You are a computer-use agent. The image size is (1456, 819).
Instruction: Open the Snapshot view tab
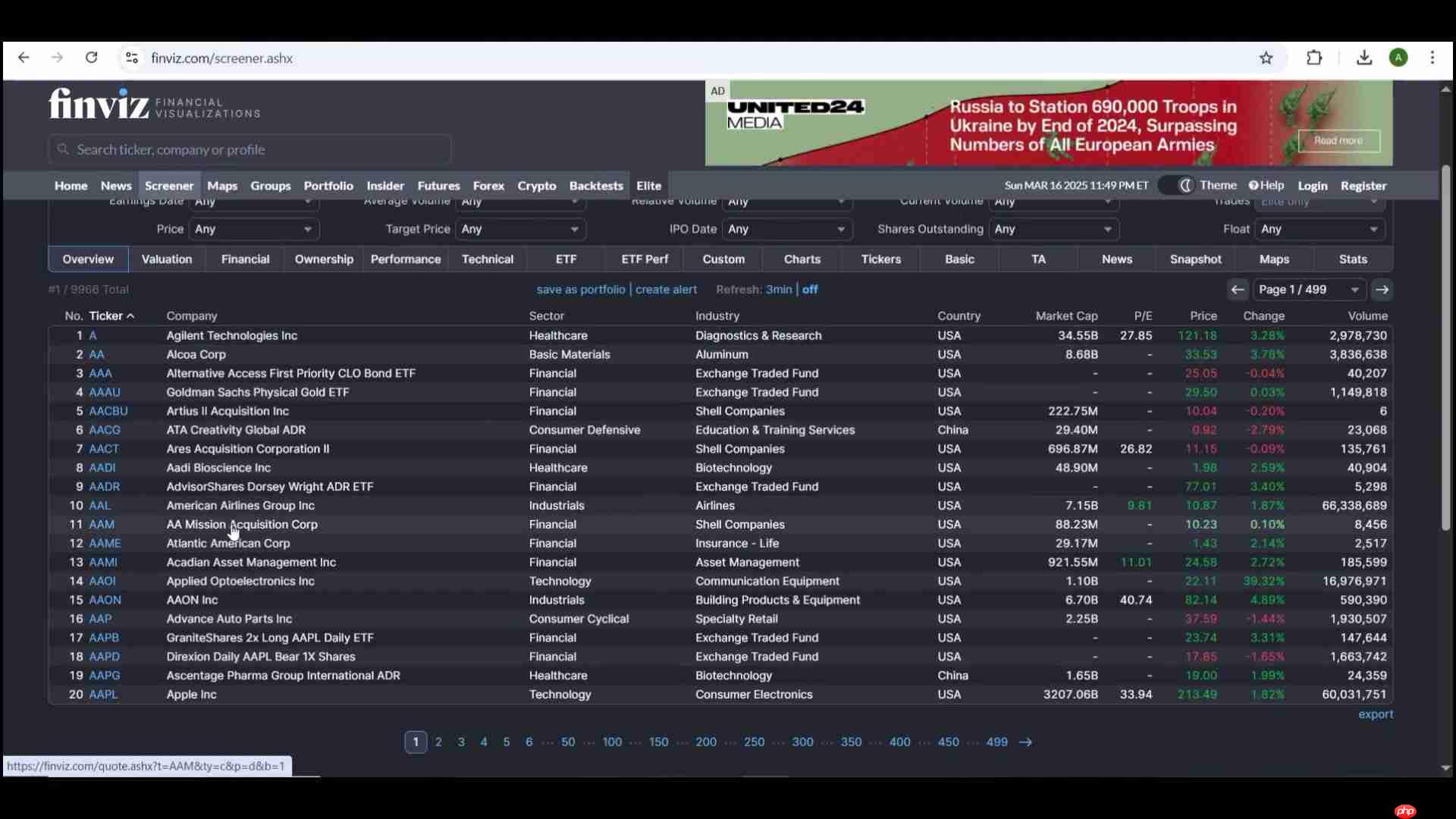[x=1196, y=259]
